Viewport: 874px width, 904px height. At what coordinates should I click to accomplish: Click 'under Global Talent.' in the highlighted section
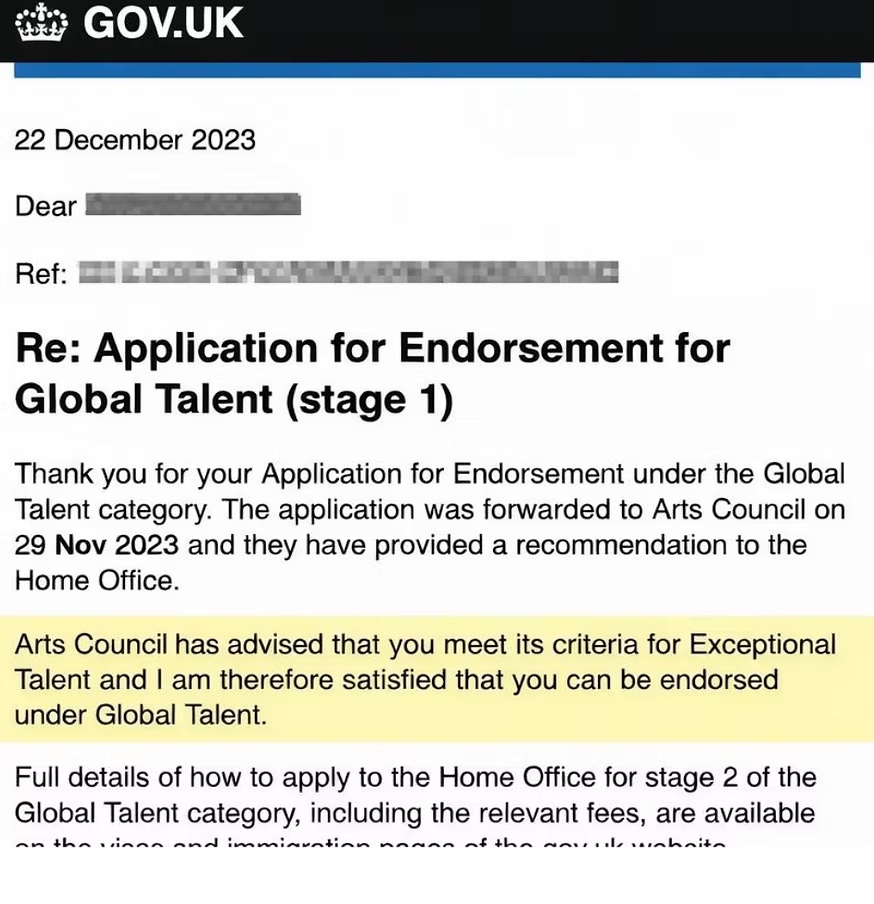(141, 716)
